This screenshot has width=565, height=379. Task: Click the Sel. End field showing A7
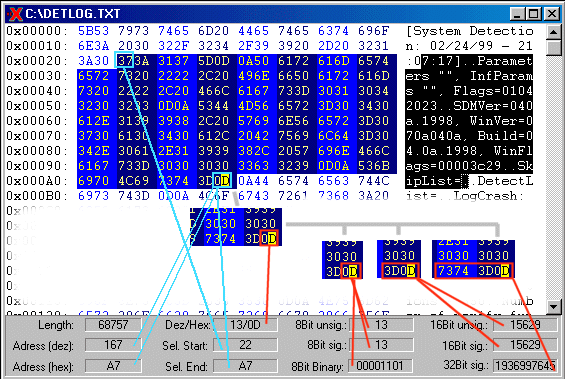click(x=245, y=366)
